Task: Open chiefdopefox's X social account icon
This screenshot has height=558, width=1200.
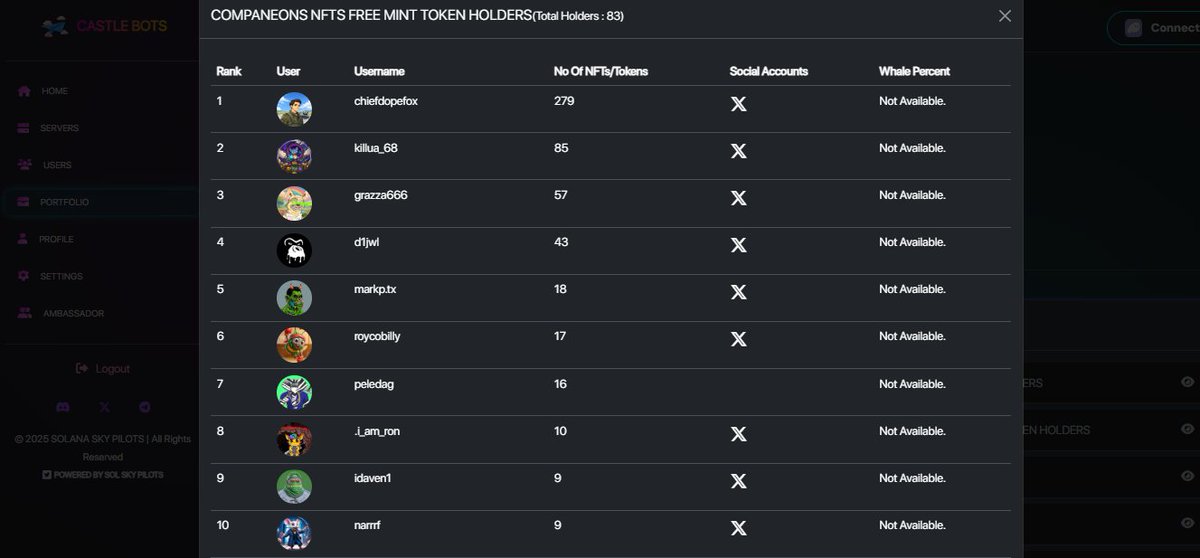Action: (x=738, y=104)
